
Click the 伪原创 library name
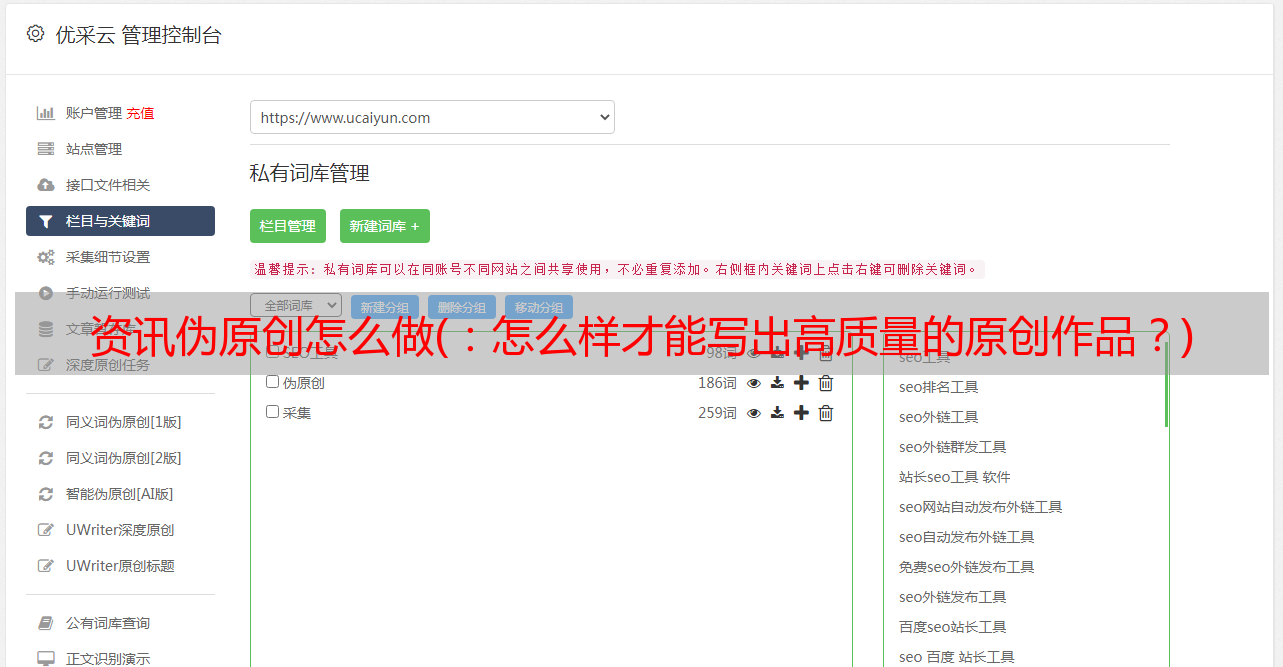pos(303,383)
